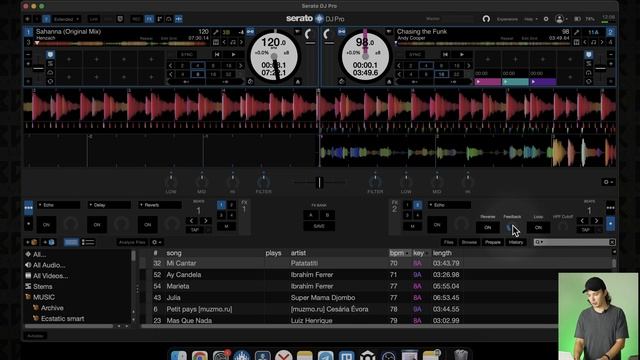This screenshot has width=640, height=360.
Task: Toggle SYNC on the left deck
Action: pyautogui.click(x=187, y=54)
